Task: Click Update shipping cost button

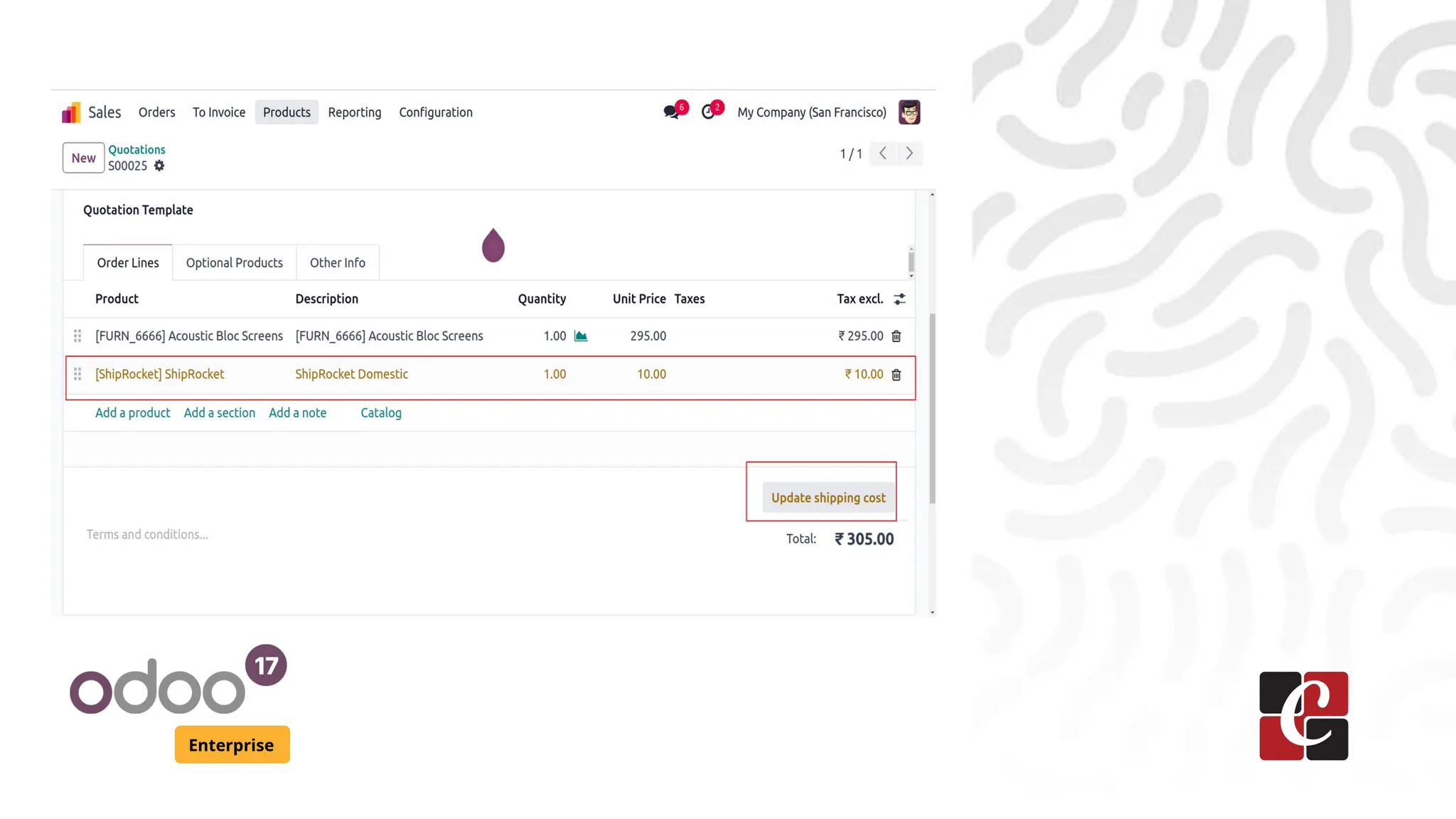Action: [x=828, y=498]
